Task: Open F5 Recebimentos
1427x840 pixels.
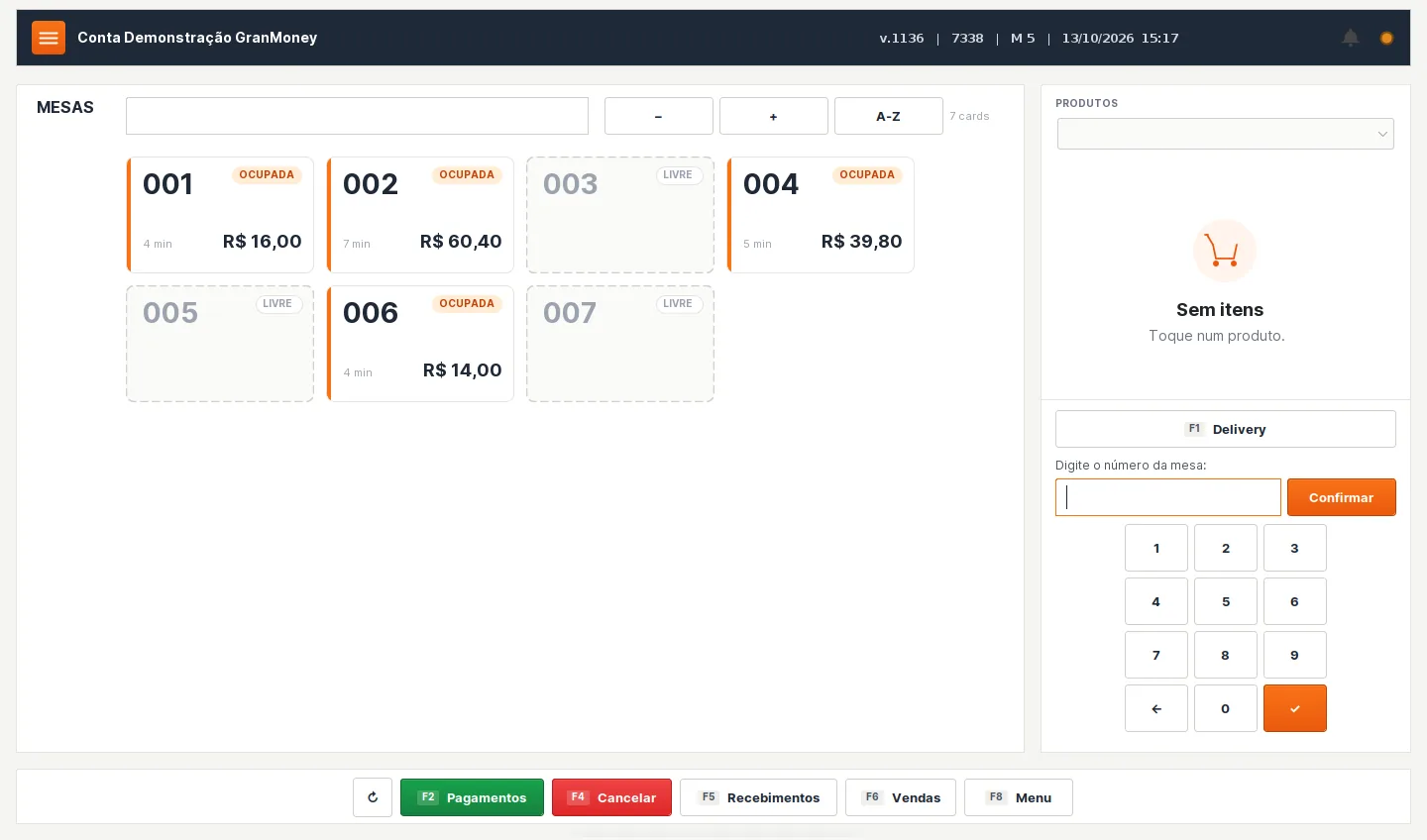Action: point(758,797)
